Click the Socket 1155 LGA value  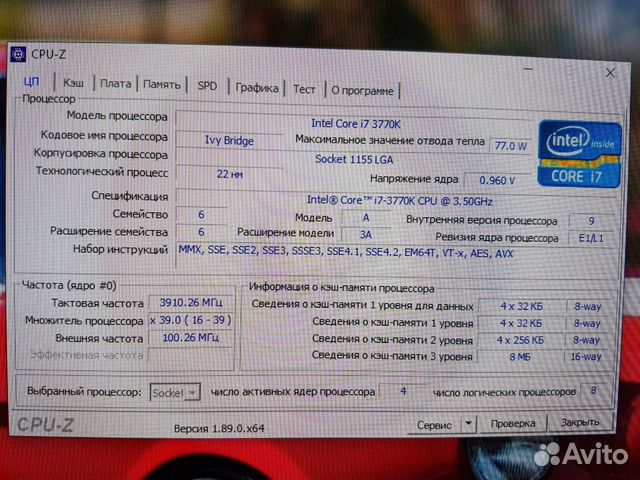tap(354, 159)
